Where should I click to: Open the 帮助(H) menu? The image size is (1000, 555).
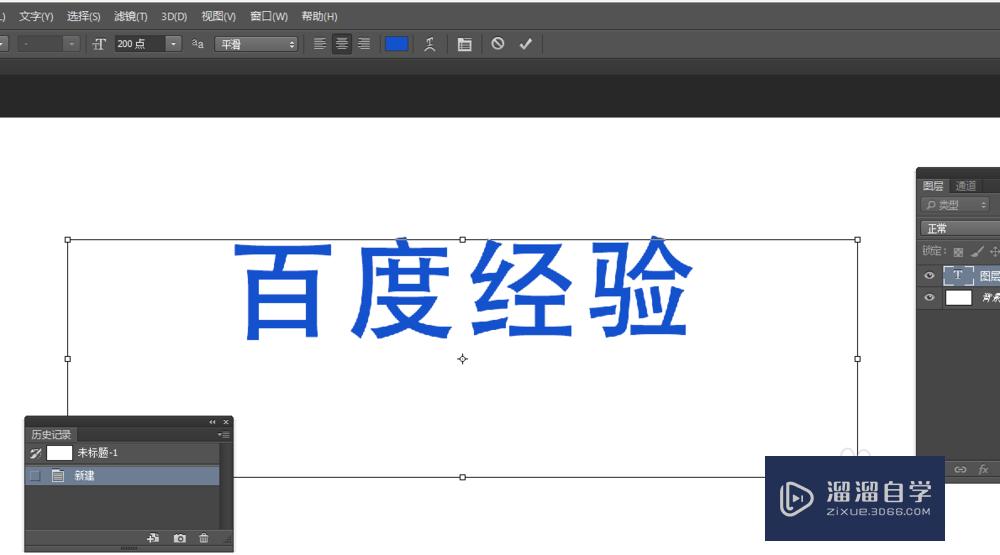(319, 17)
